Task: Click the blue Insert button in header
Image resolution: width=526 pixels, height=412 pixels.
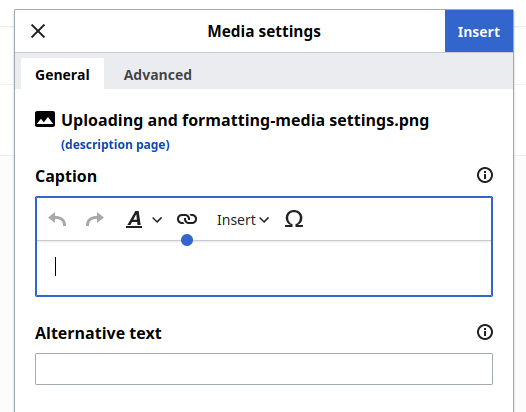Action: pyautogui.click(x=479, y=31)
